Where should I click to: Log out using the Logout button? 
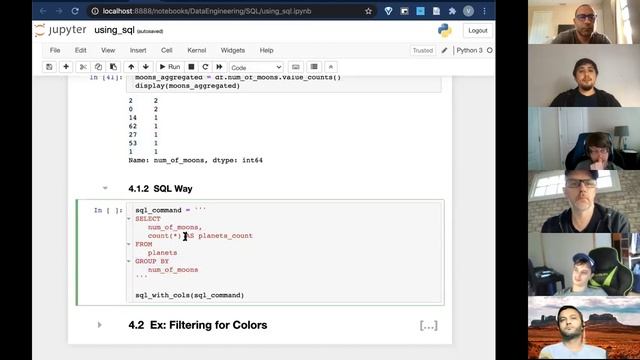coord(478,31)
